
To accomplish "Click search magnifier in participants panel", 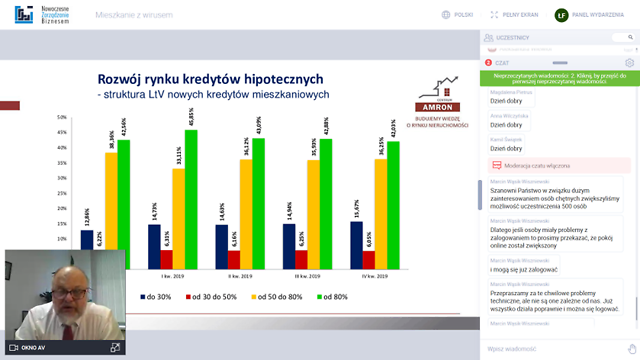I will (630, 37).
